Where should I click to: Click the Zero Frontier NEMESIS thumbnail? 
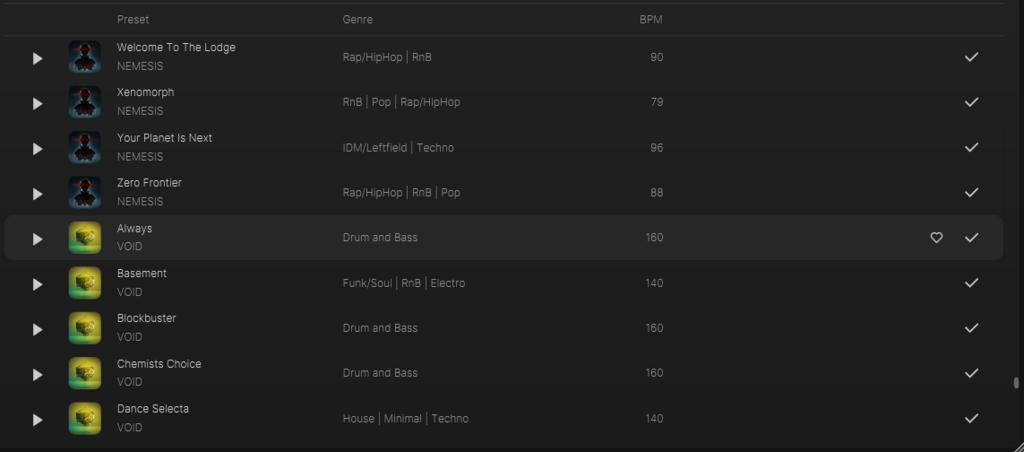click(x=85, y=193)
